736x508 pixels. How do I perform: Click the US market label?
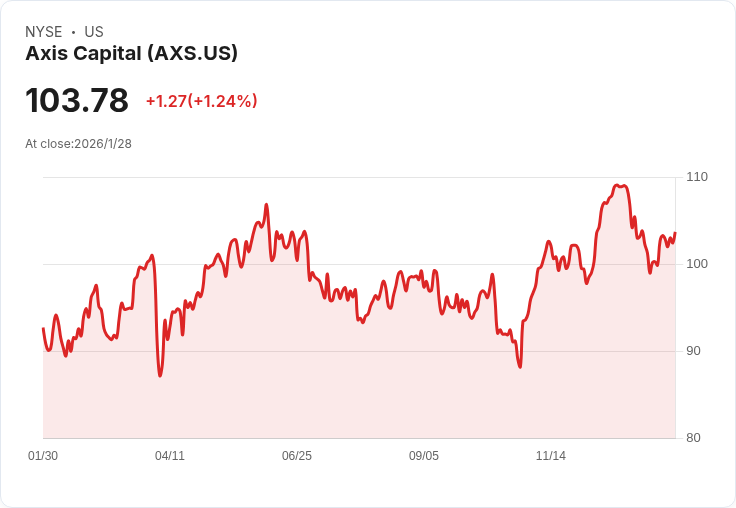click(94, 32)
